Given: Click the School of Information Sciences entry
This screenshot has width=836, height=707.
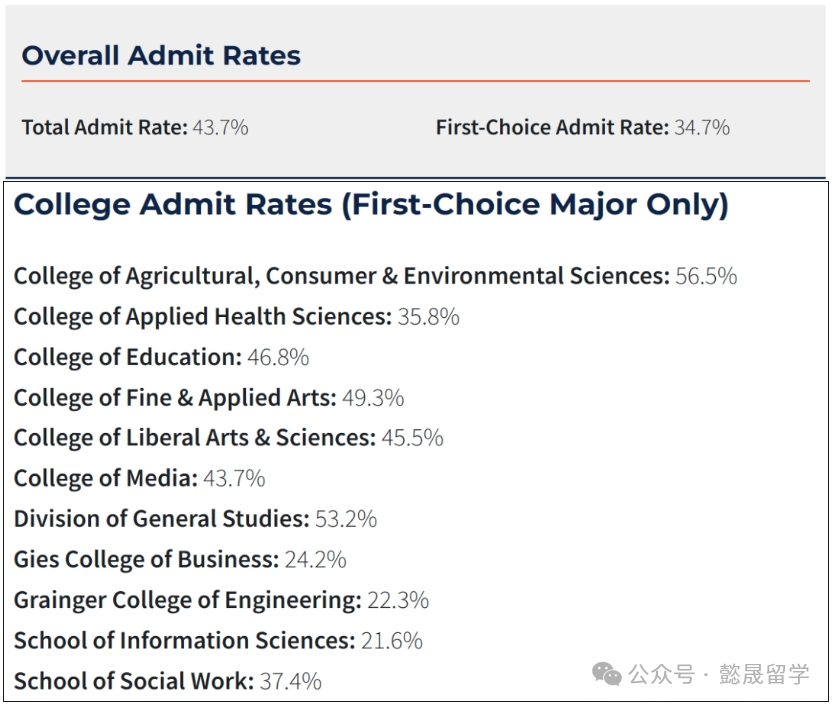Looking at the screenshot, I should pos(184,641).
